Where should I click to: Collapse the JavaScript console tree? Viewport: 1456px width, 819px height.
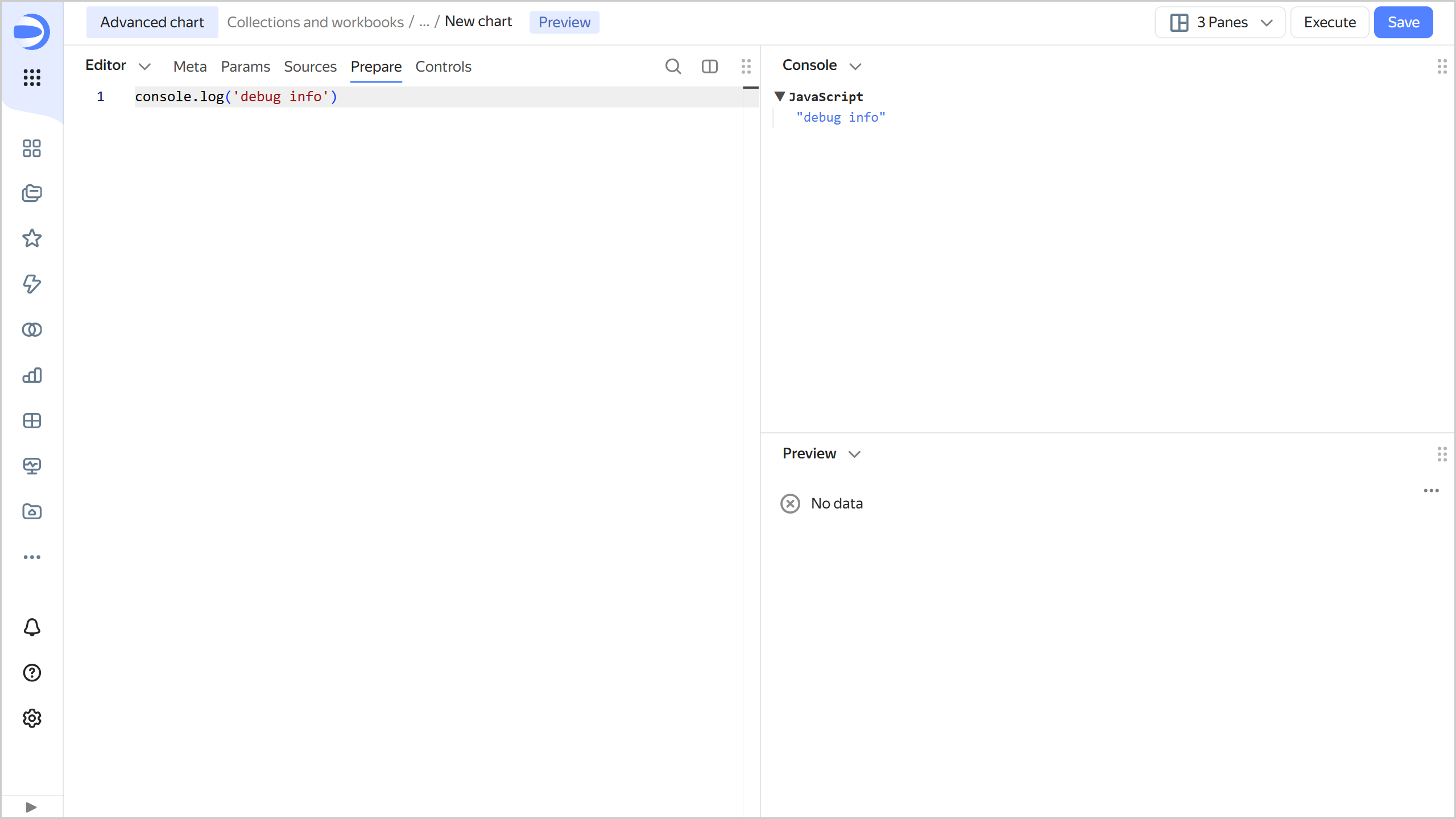pos(780,97)
